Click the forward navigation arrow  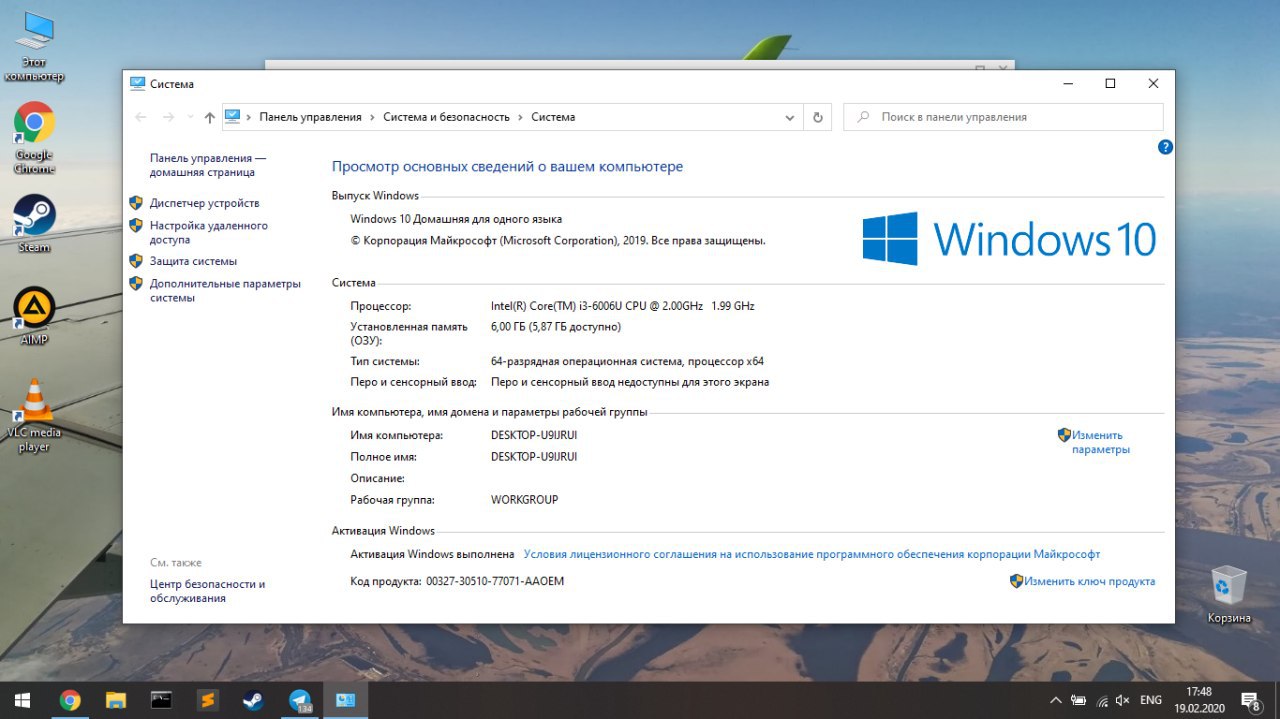coord(168,117)
